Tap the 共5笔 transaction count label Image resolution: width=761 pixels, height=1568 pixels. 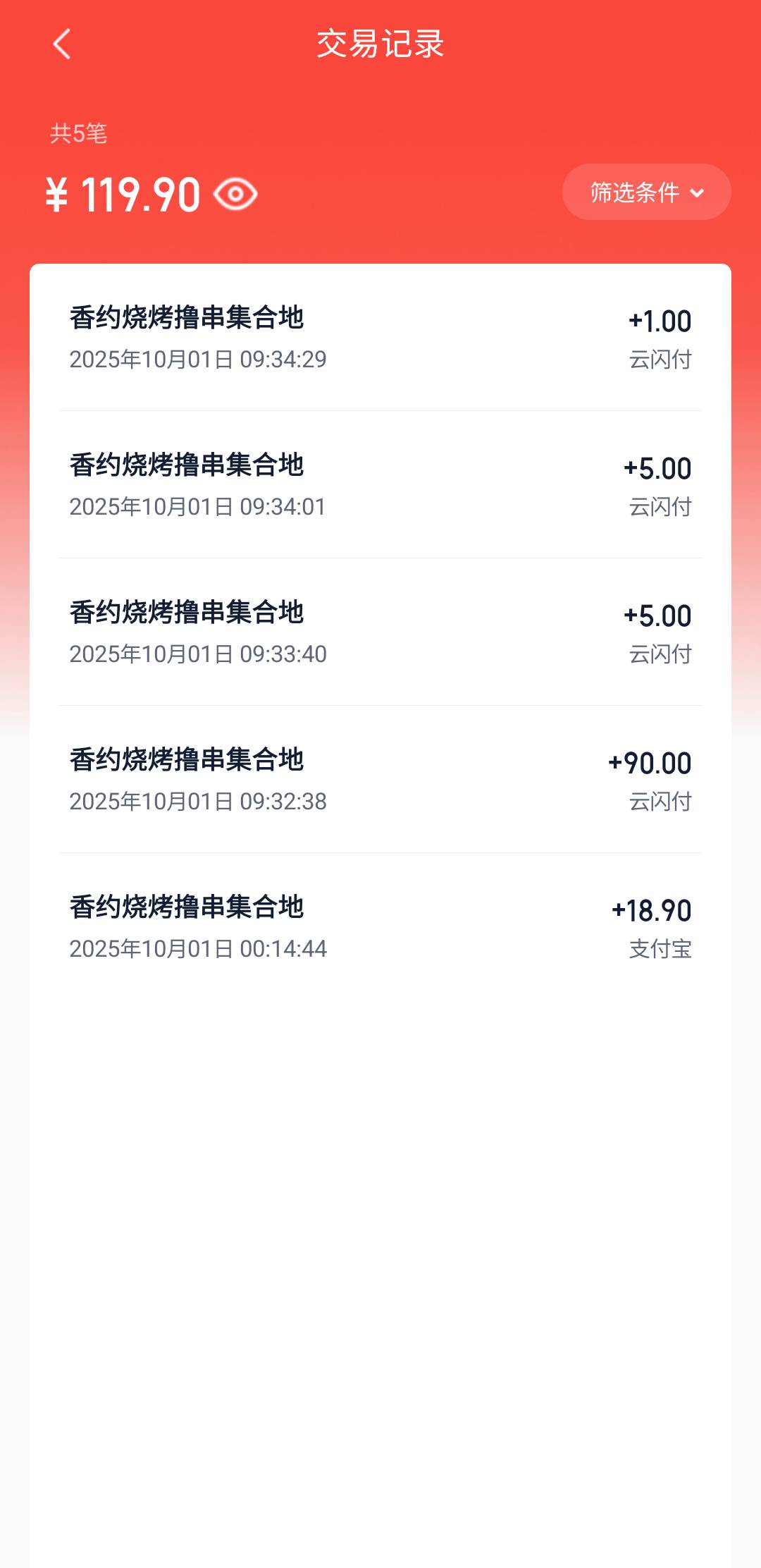(78, 133)
